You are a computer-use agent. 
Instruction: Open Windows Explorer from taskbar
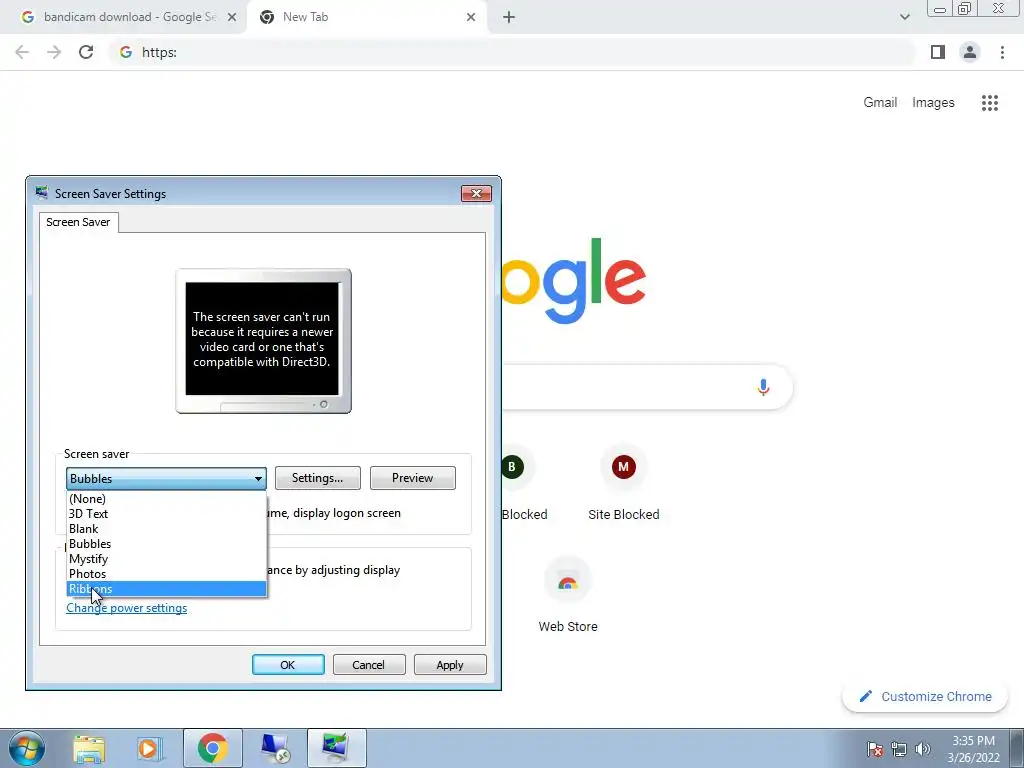[x=89, y=749]
